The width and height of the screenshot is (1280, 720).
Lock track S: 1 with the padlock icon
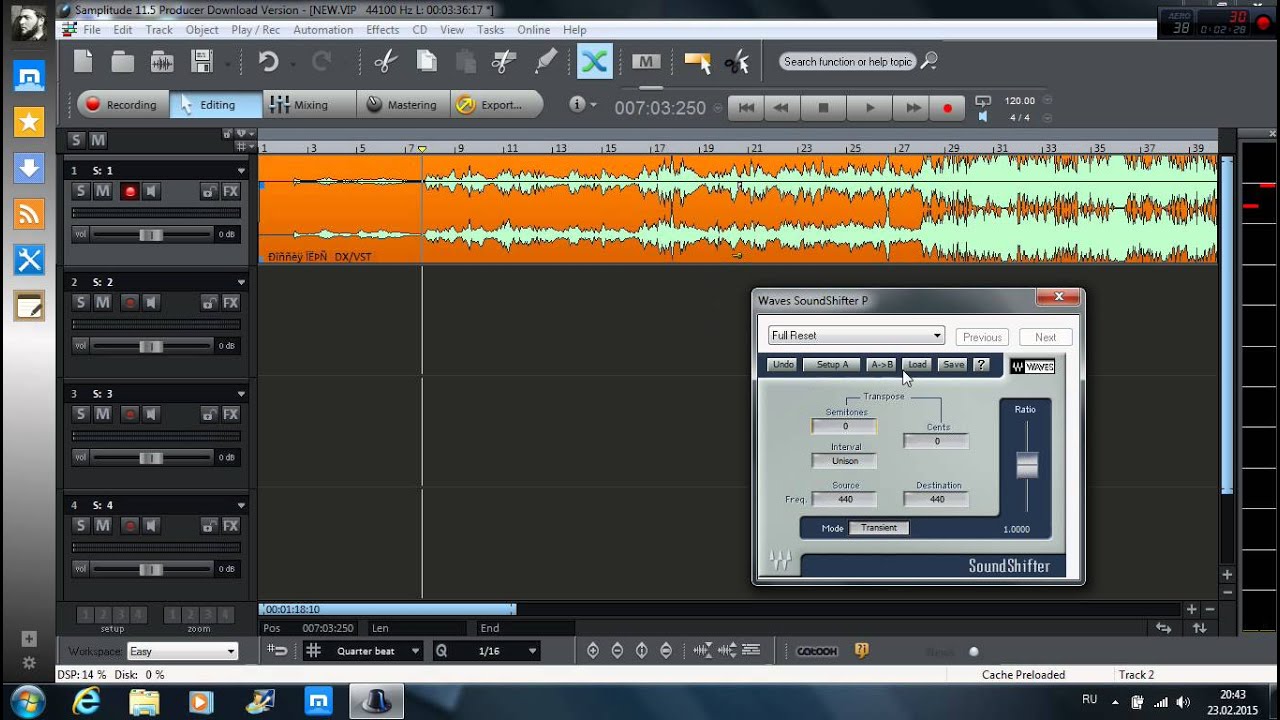208,191
